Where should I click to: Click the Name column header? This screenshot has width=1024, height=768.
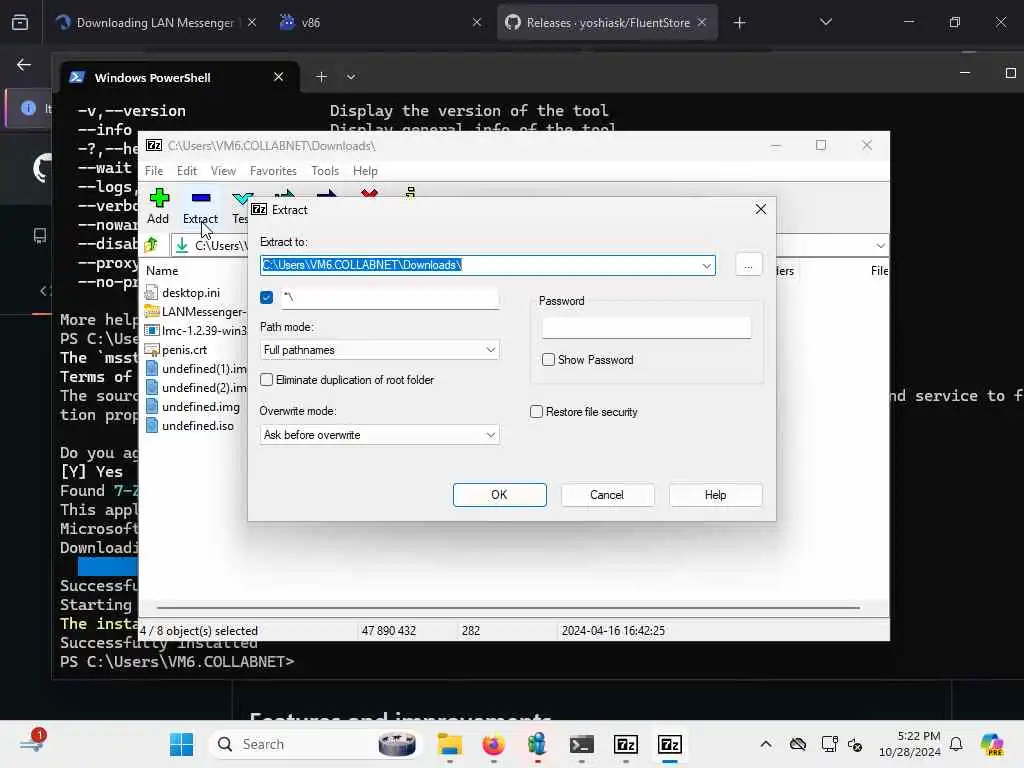pyautogui.click(x=163, y=271)
